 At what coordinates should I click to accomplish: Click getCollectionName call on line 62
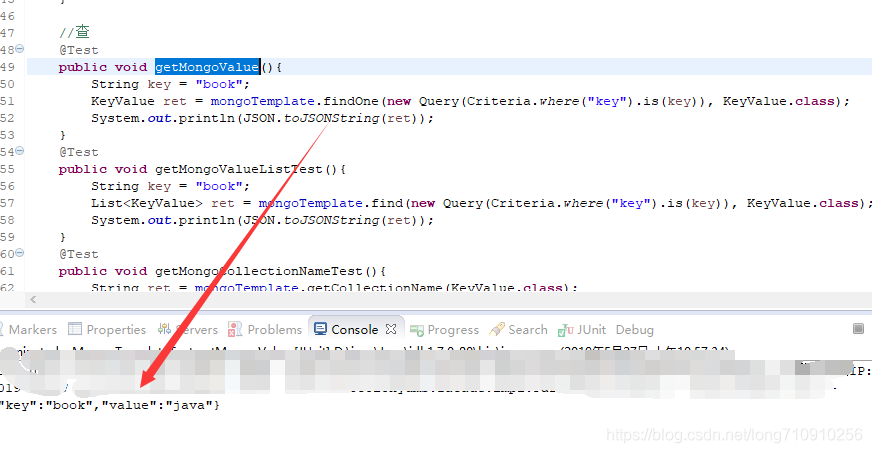374,287
